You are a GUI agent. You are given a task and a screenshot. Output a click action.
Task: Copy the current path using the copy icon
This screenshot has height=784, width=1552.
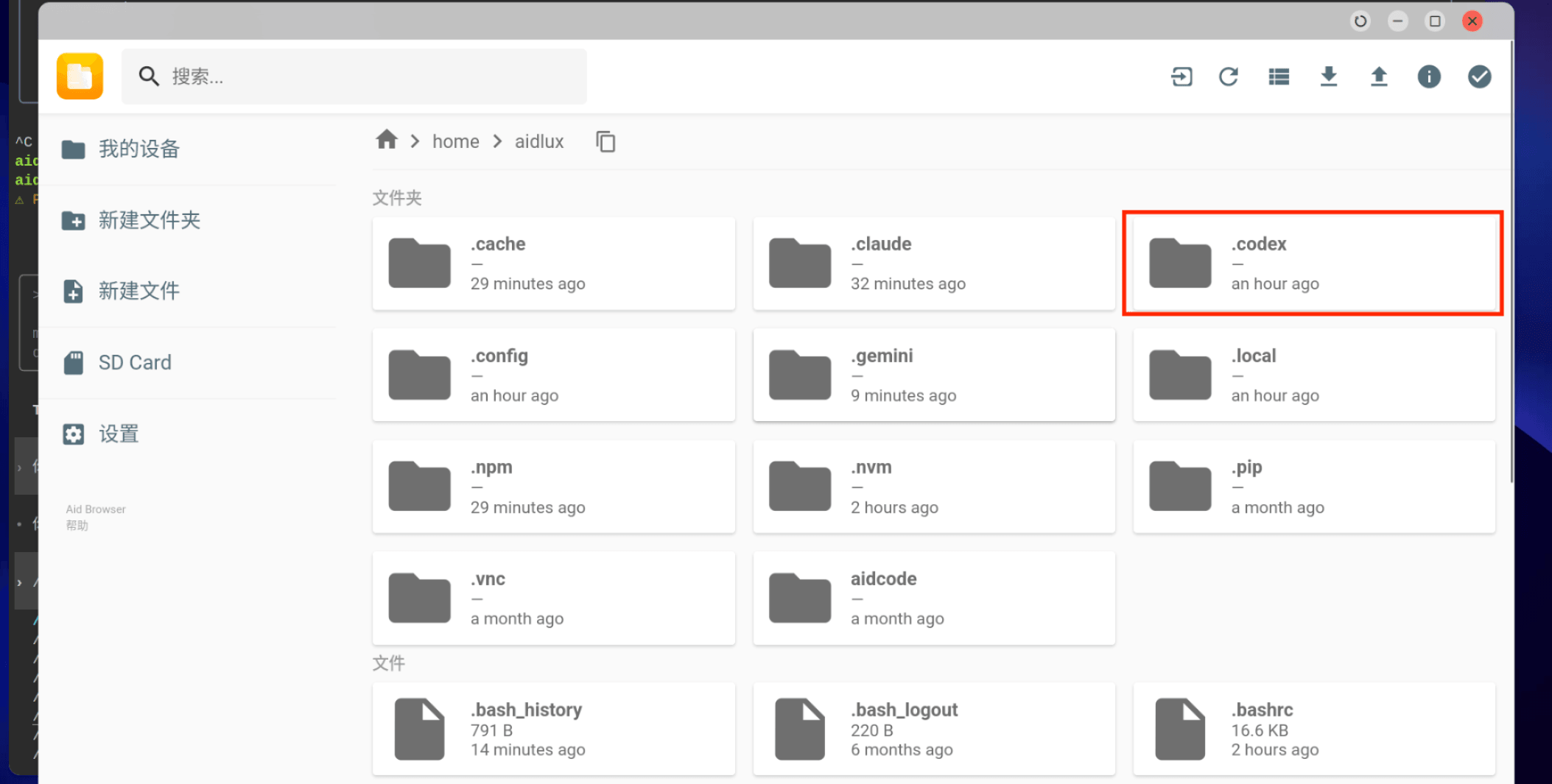[x=605, y=141]
